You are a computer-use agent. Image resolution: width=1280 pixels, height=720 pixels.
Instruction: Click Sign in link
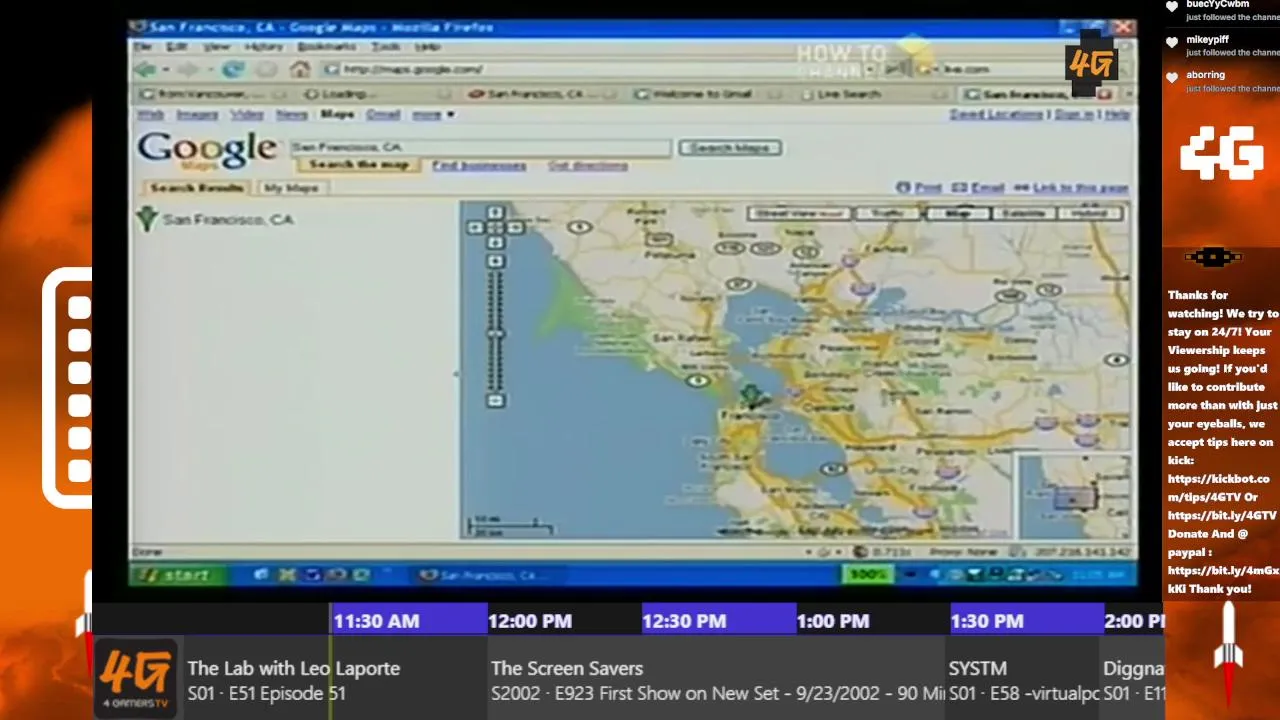1073,115
